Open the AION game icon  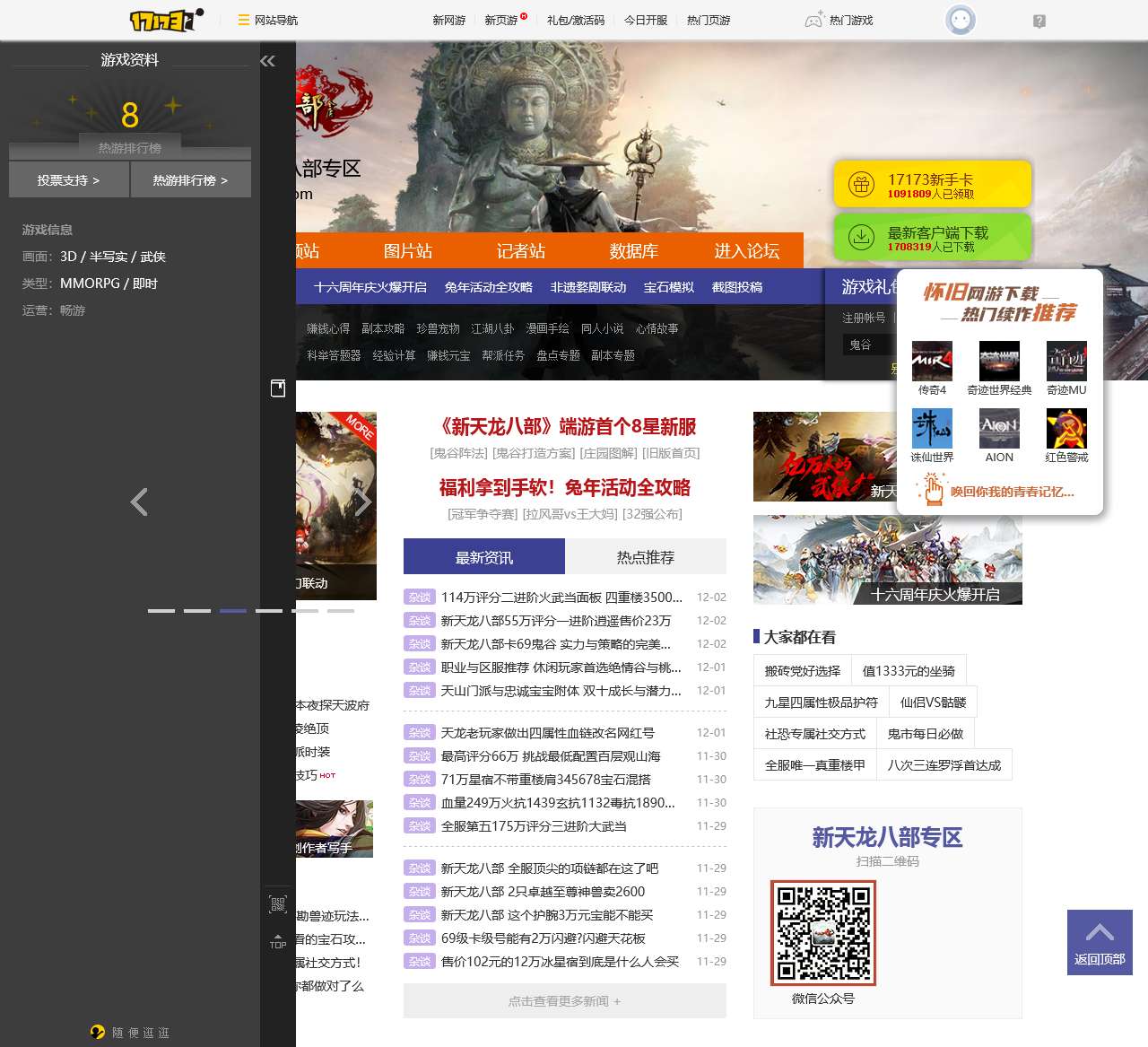(x=999, y=429)
